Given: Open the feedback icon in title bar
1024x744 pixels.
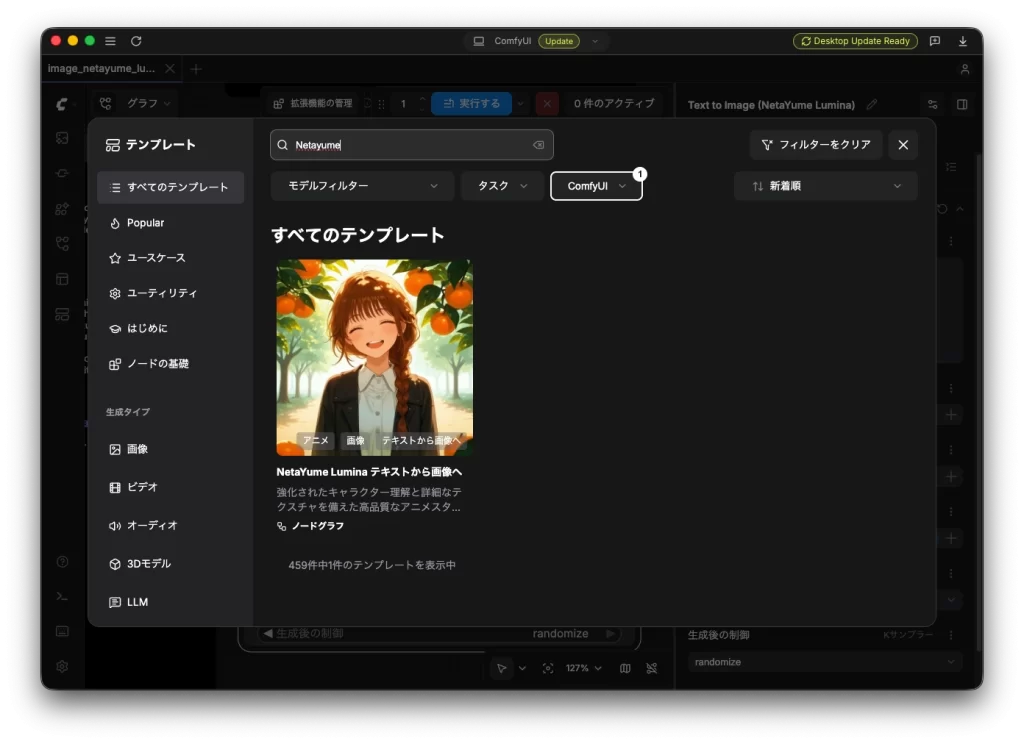Looking at the screenshot, I should coord(935,41).
